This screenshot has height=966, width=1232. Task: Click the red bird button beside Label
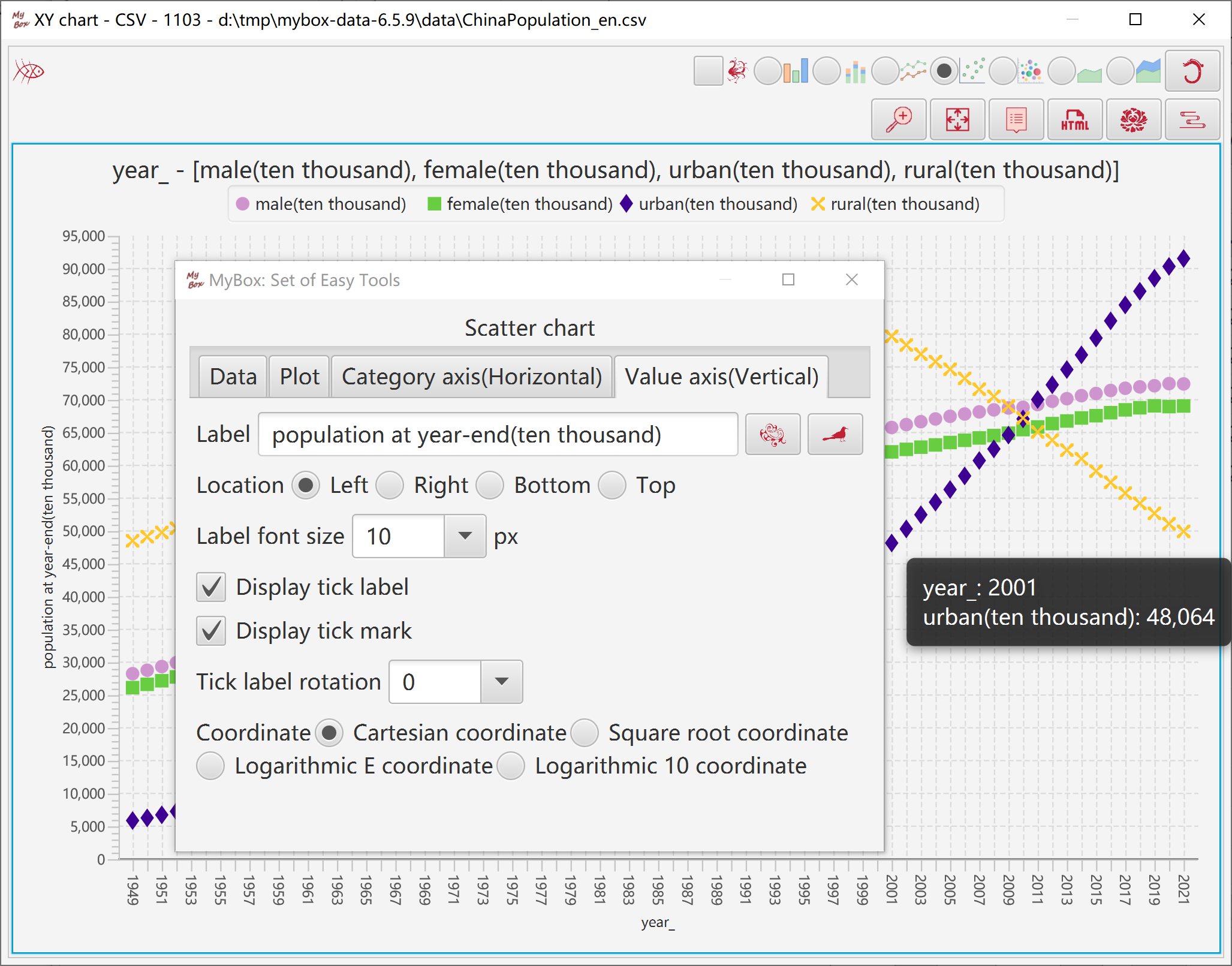(x=835, y=434)
